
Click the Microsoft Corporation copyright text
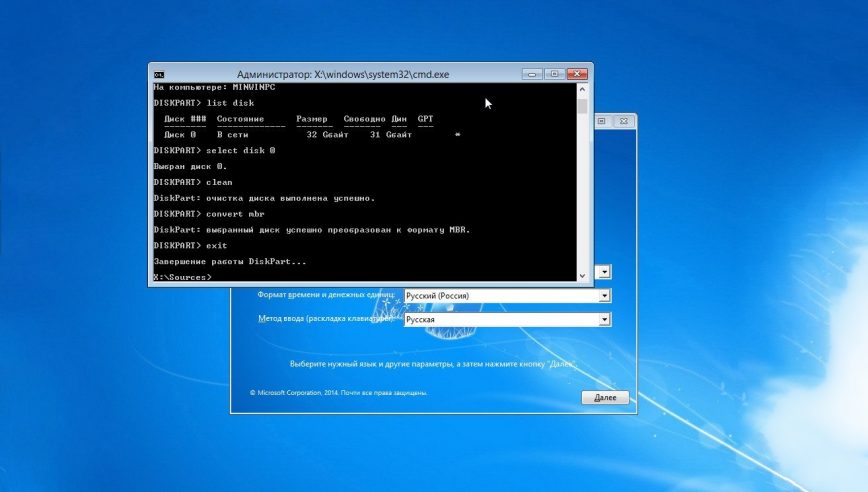(x=338, y=393)
